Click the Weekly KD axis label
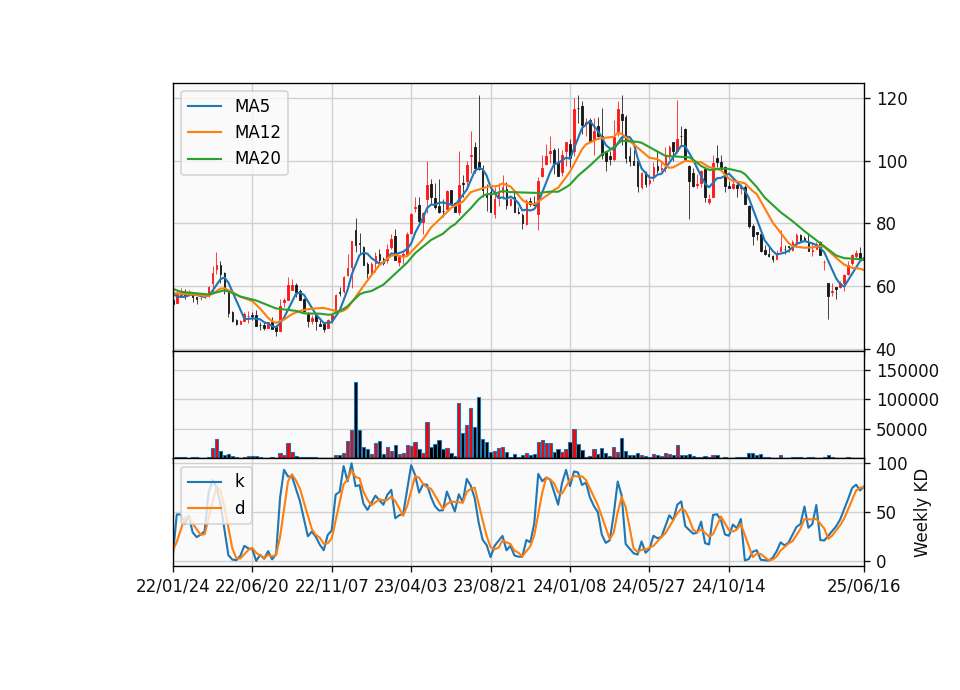The width and height of the screenshot is (960, 690). (921, 513)
